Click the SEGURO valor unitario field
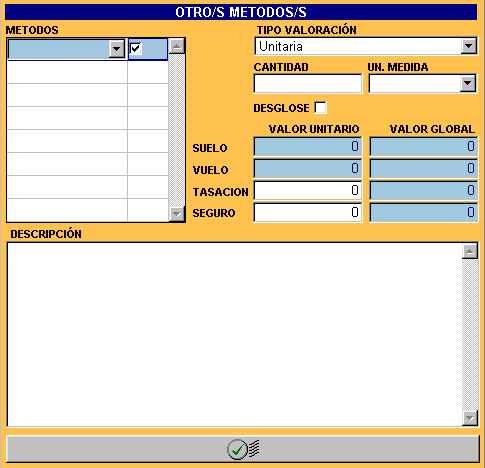 308,212
